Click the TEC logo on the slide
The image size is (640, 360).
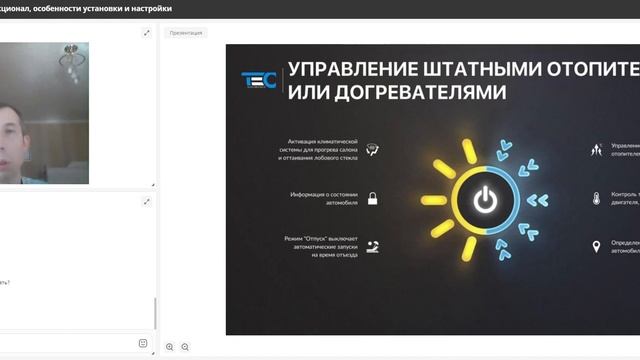point(259,80)
